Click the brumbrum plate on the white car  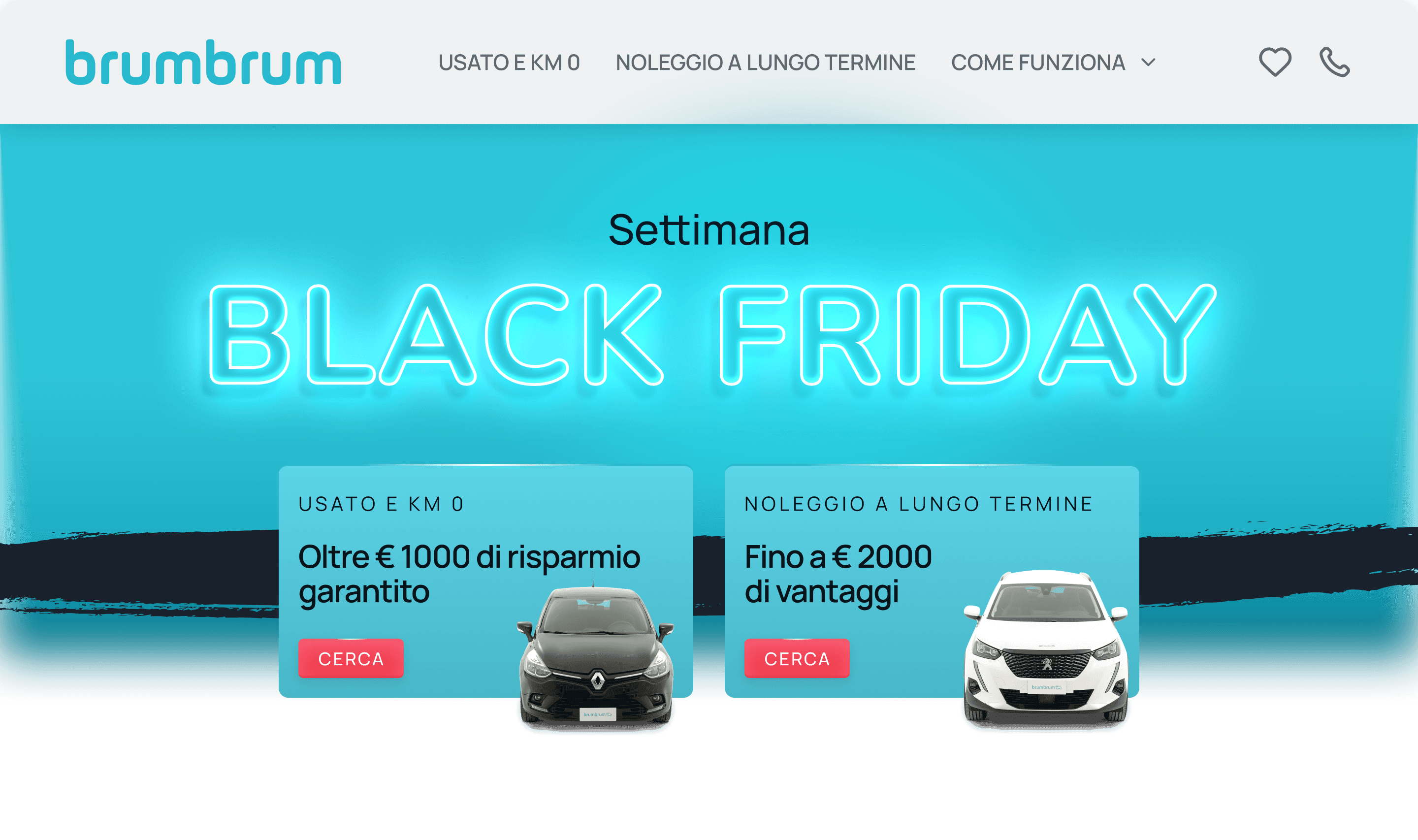pyautogui.click(x=1046, y=687)
